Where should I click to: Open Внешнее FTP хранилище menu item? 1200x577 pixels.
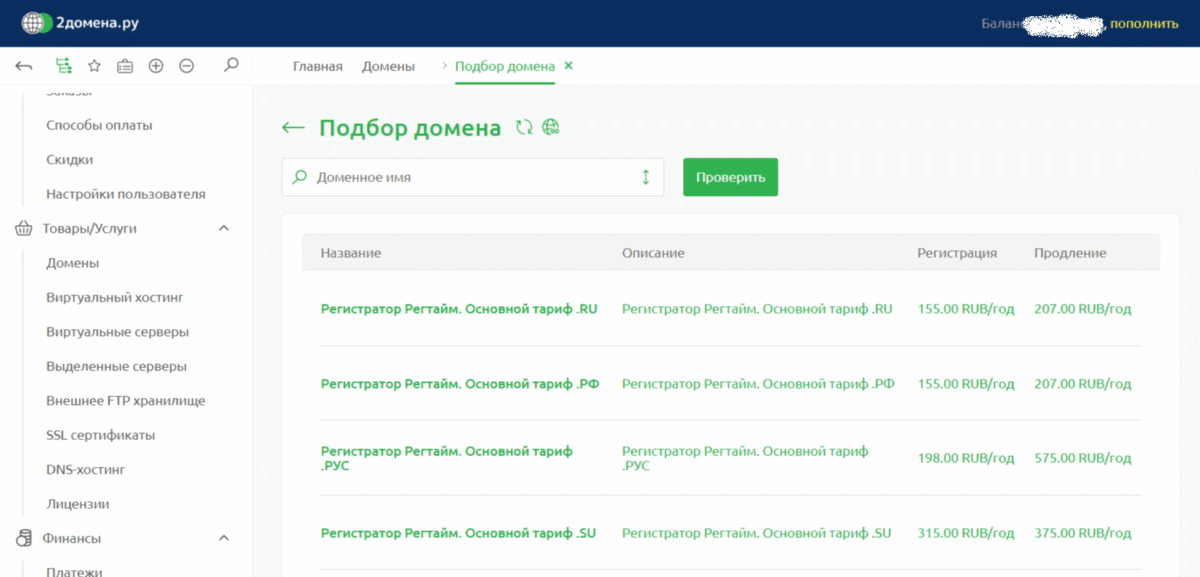(126, 401)
